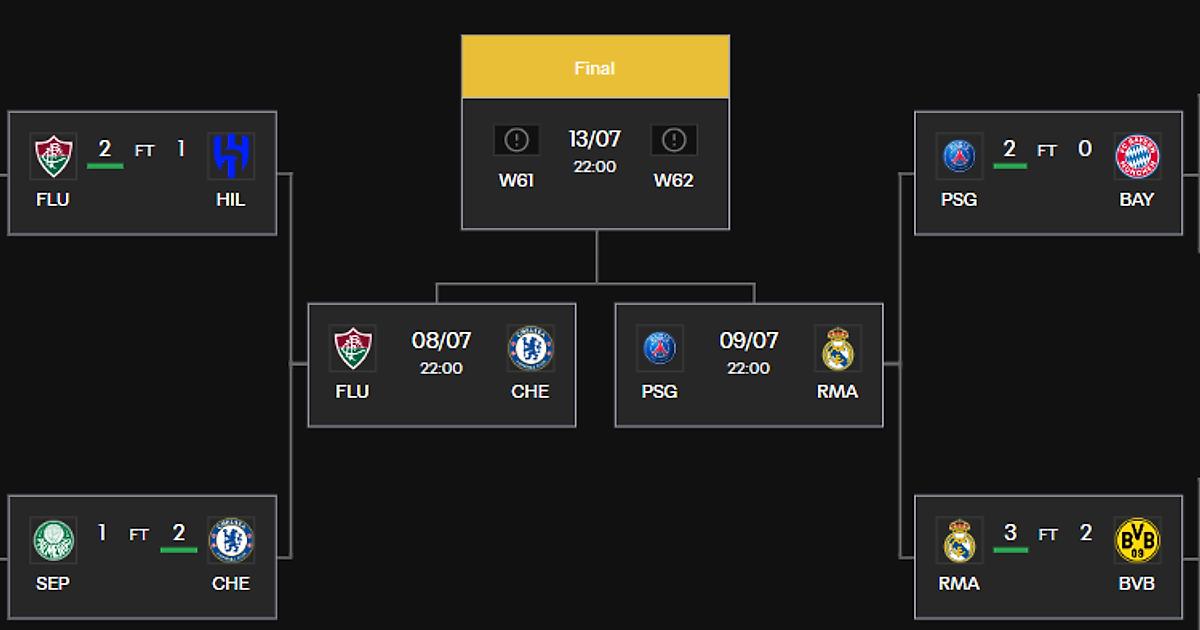Open the Final match date 13/07
1200x630 pixels.
(x=595, y=140)
